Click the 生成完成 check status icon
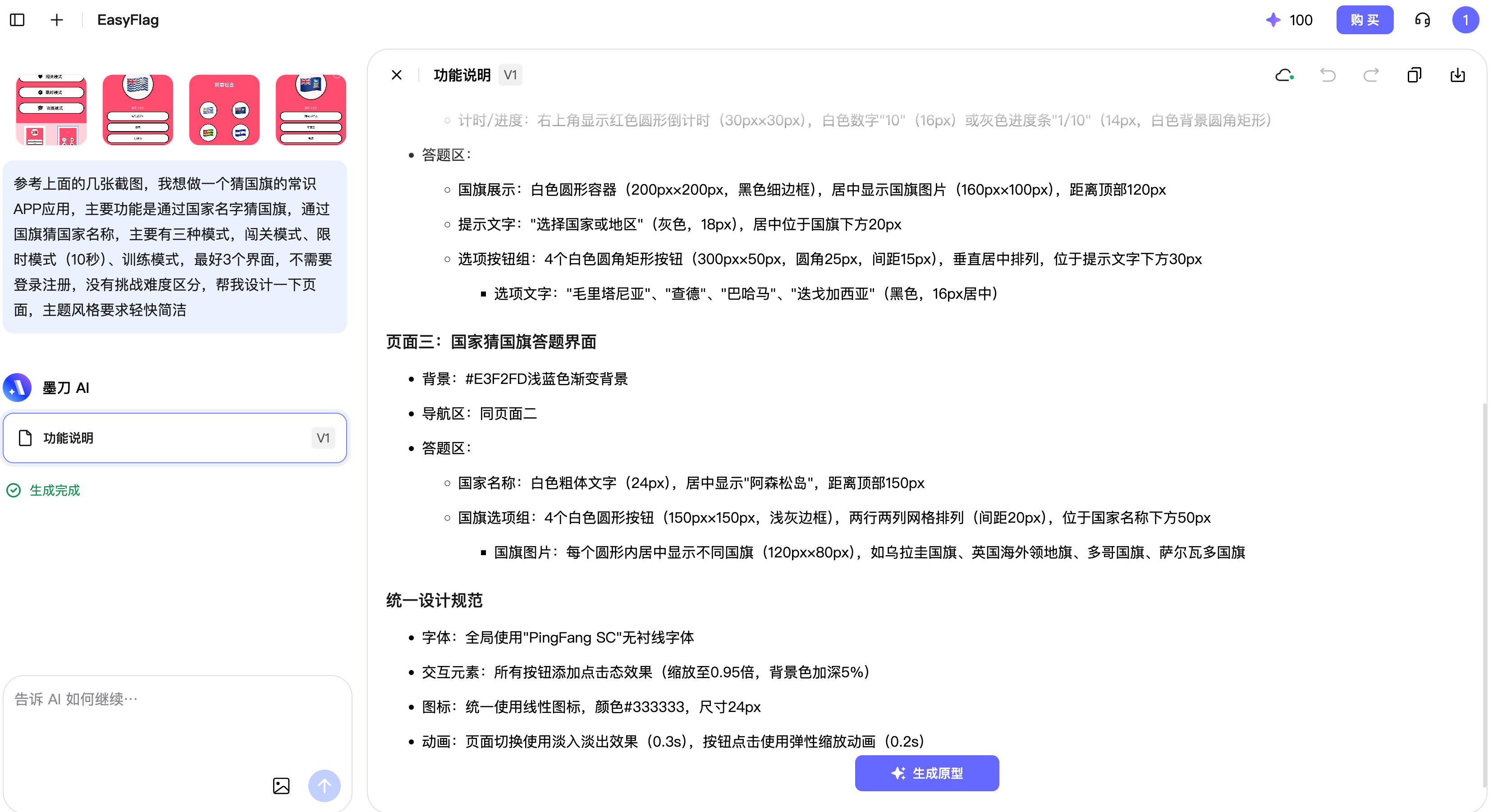Image resolution: width=1502 pixels, height=812 pixels. [14, 490]
